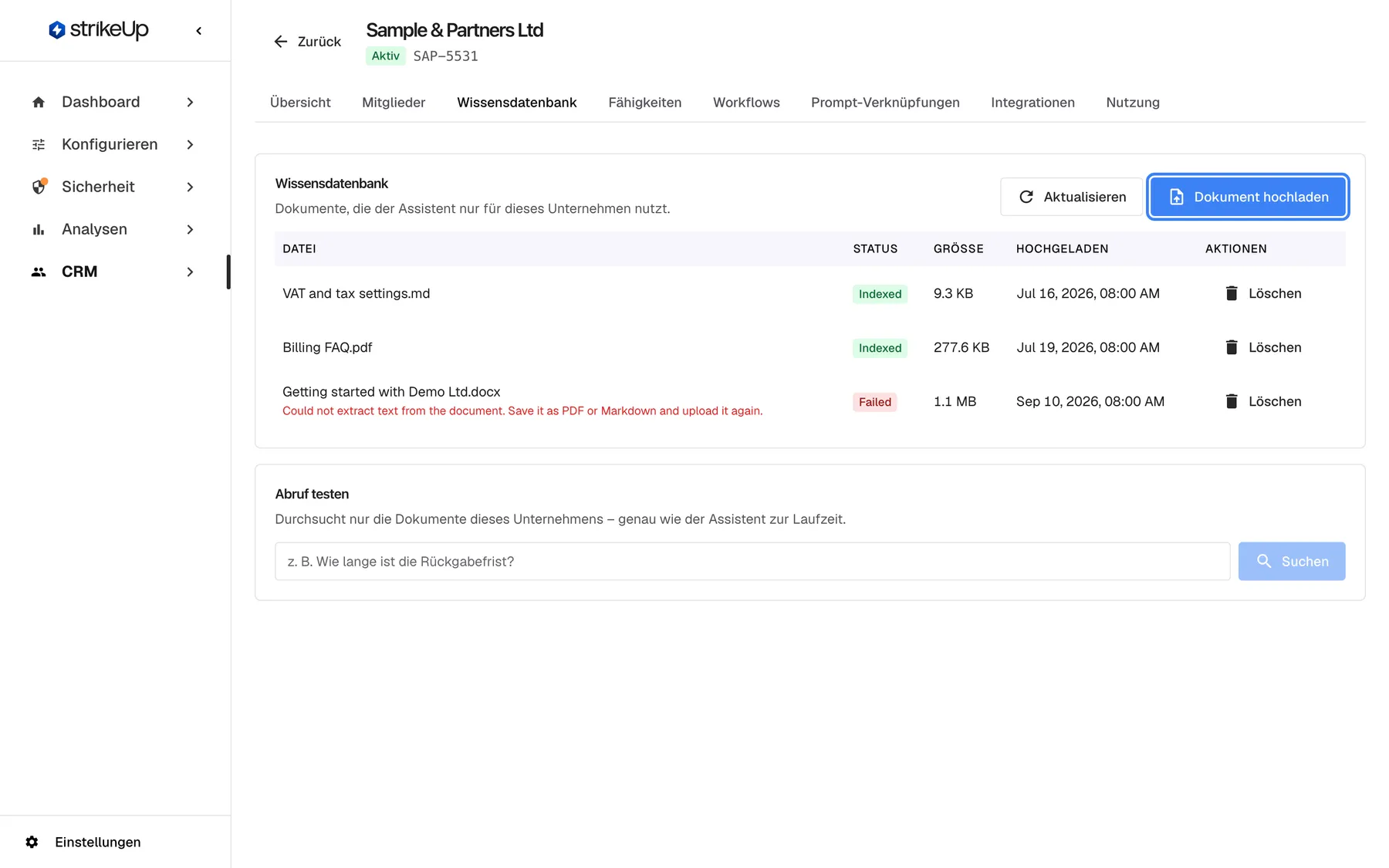1389x868 pixels.
Task: Expand the CRM menu chevron
Action: [x=190, y=272]
